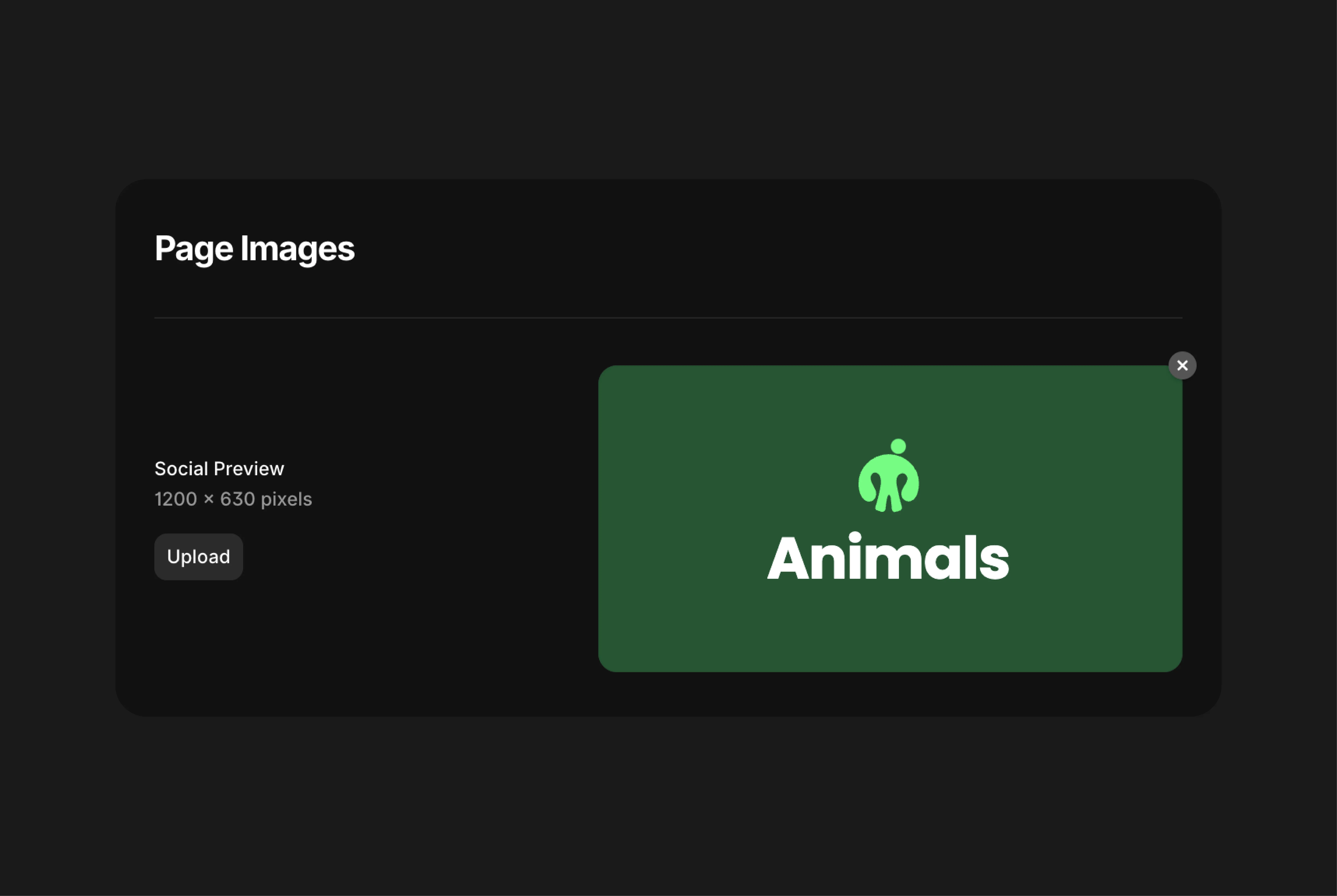
Task: Click the Social Preview label
Action: (219, 469)
